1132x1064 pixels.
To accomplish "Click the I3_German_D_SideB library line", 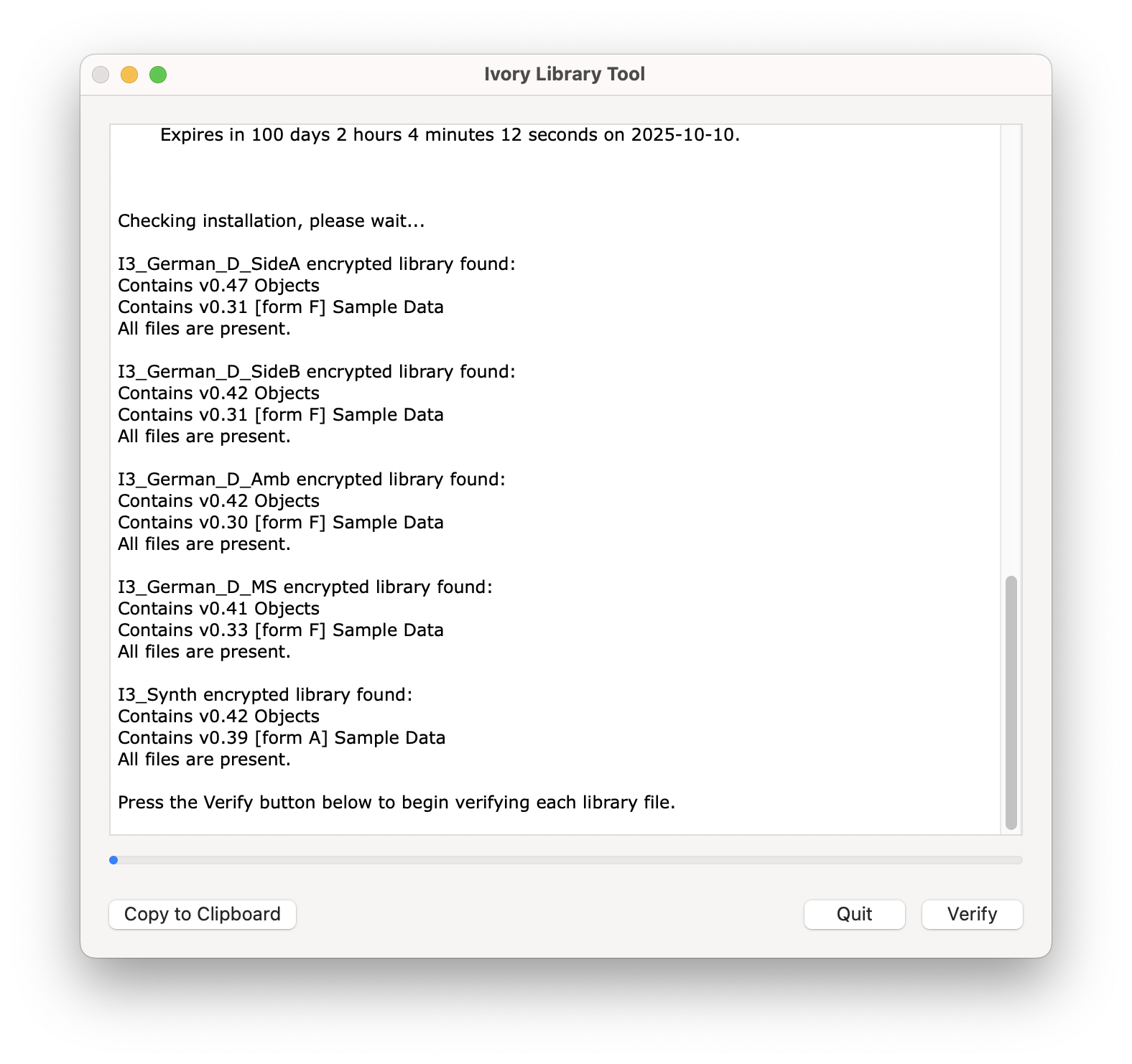I will point(317,371).
